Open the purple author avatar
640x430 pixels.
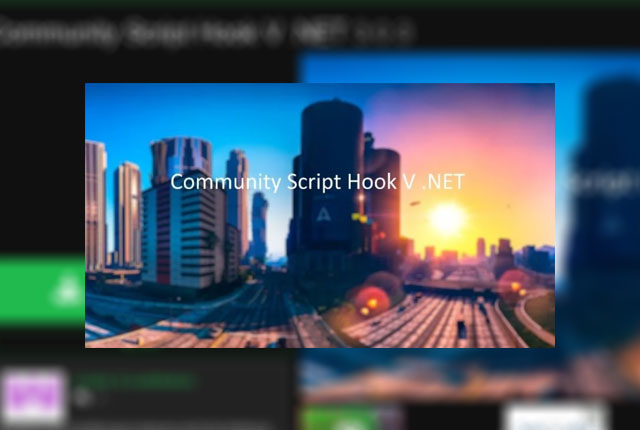pos(34,395)
